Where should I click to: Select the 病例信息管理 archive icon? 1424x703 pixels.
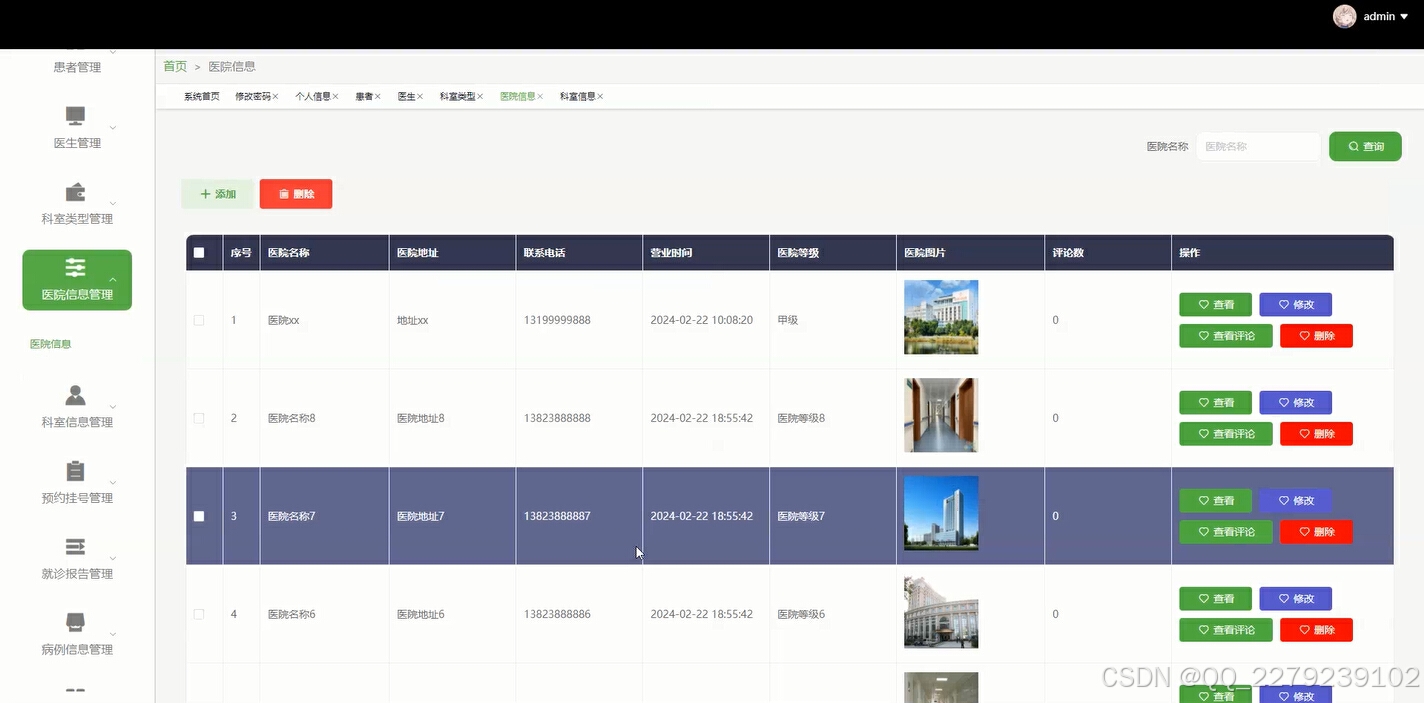pyautogui.click(x=75, y=622)
